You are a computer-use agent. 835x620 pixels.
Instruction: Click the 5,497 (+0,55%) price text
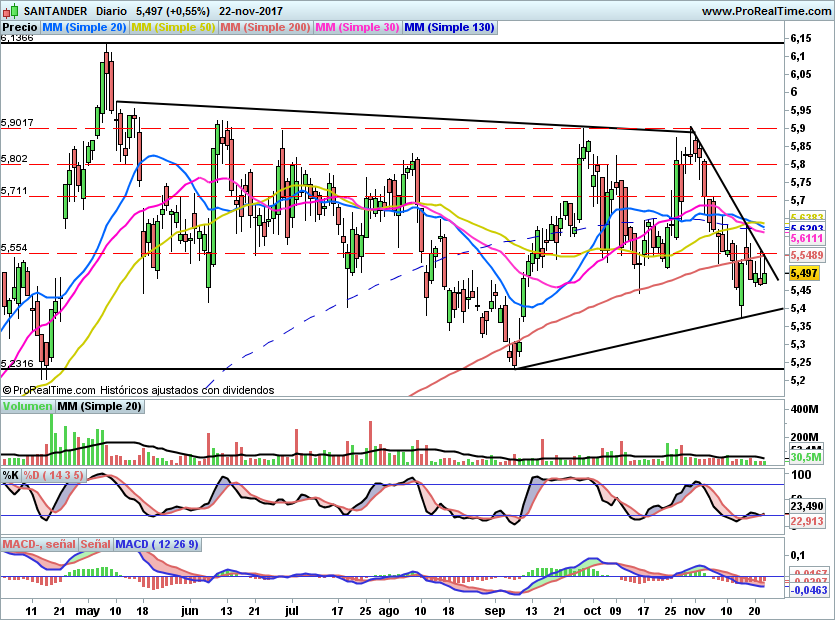(x=173, y=11)
